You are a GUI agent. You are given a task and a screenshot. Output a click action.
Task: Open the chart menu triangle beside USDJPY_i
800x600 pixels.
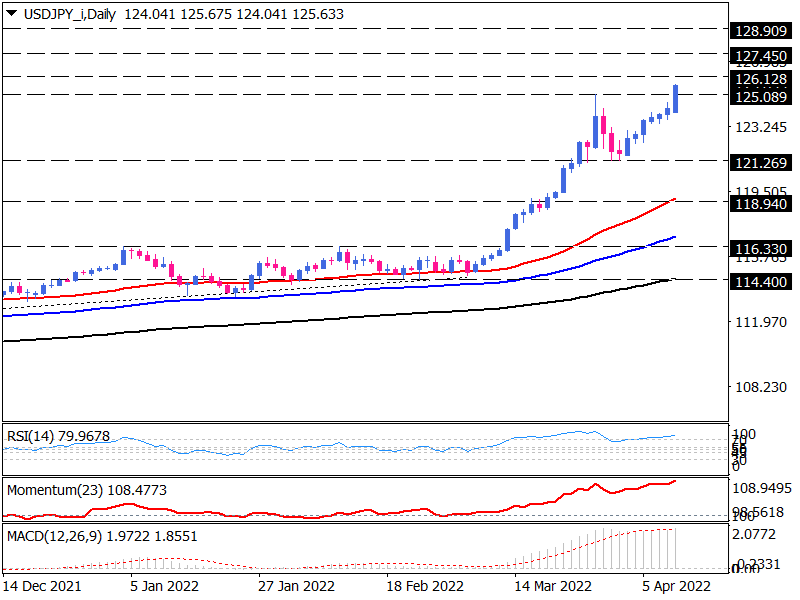coord(12,13)
